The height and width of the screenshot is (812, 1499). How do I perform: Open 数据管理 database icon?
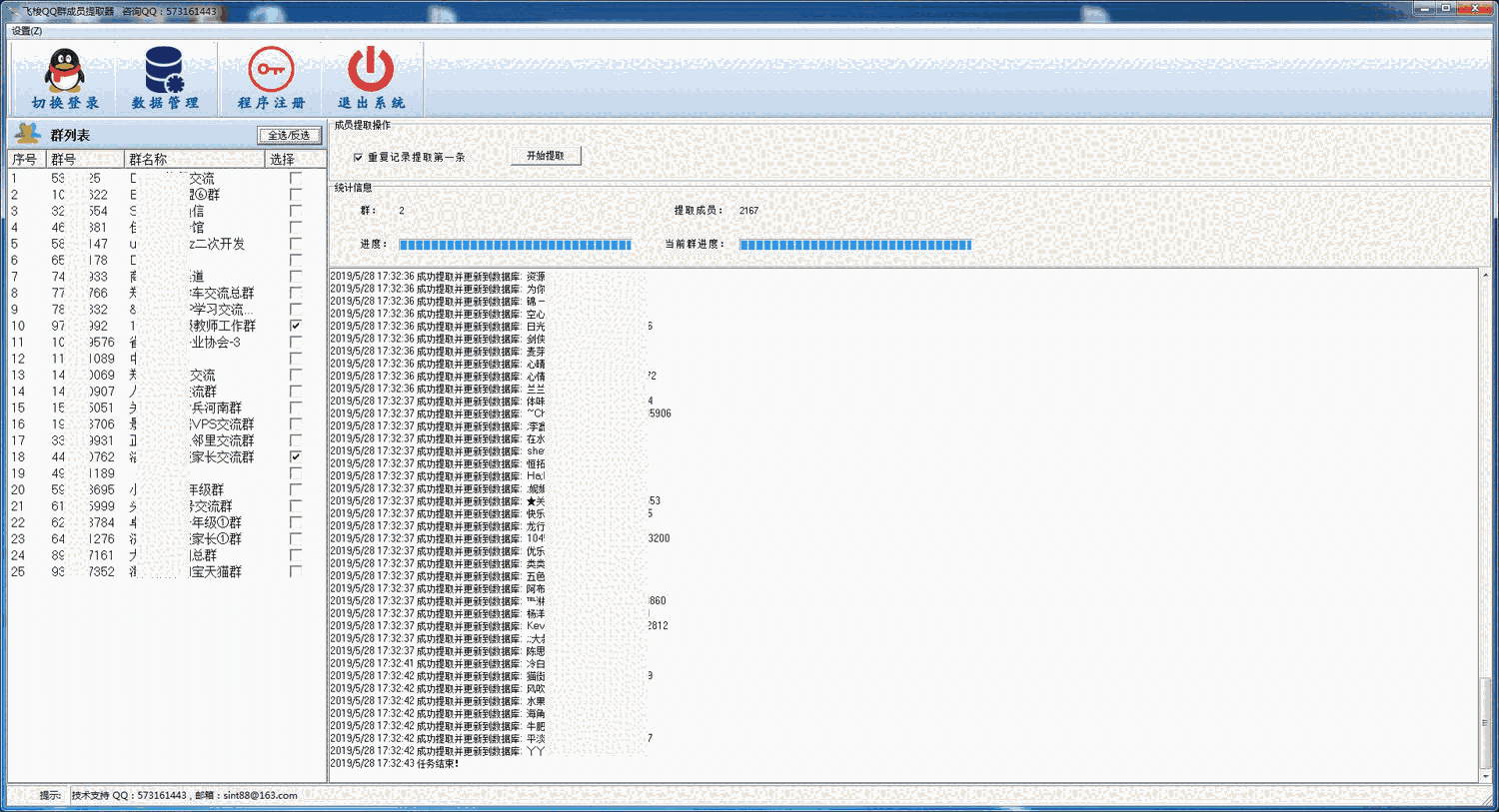click(x=165, y=70)
